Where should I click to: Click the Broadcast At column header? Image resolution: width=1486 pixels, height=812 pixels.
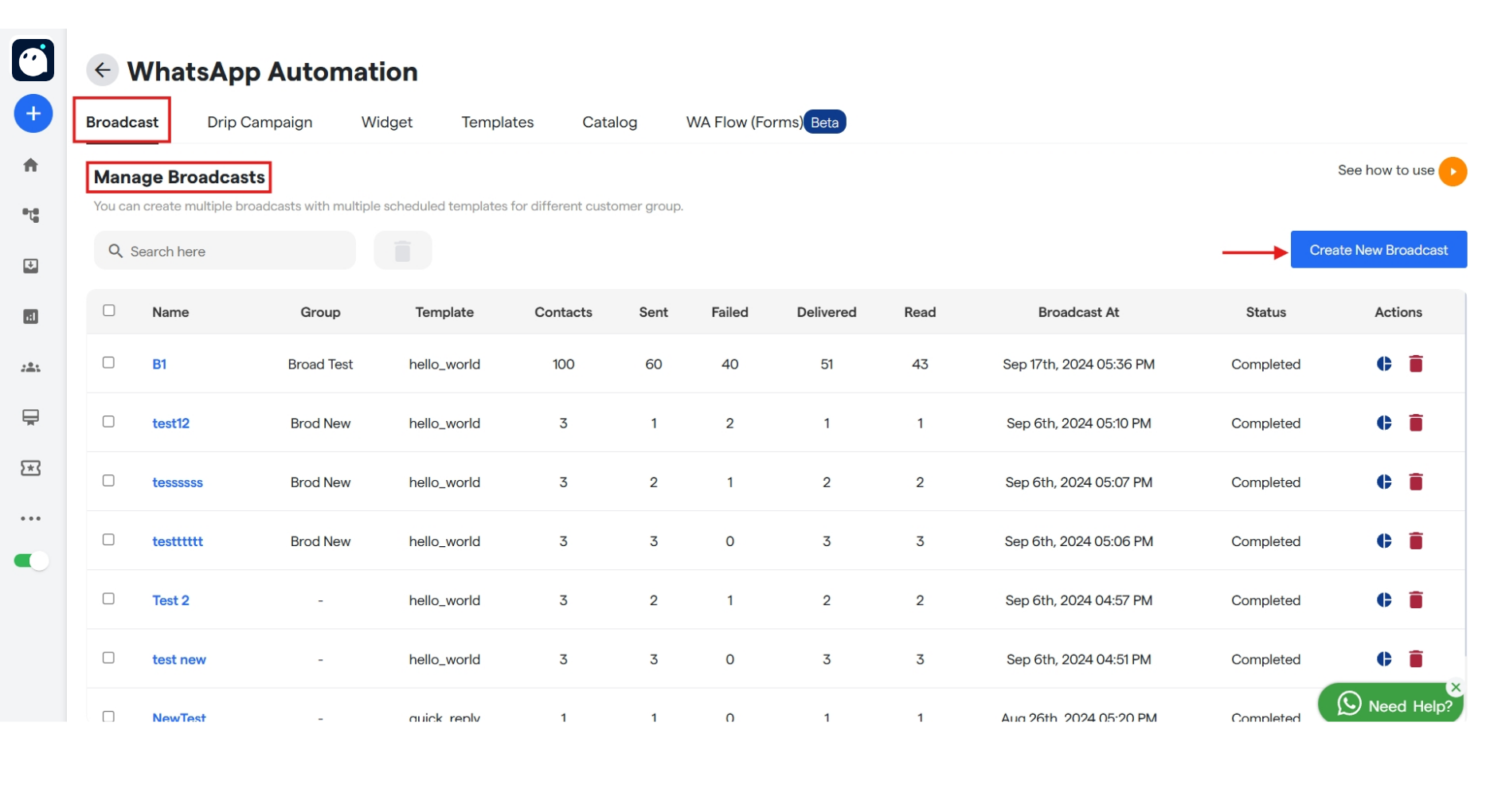(x=1077, y=312)
